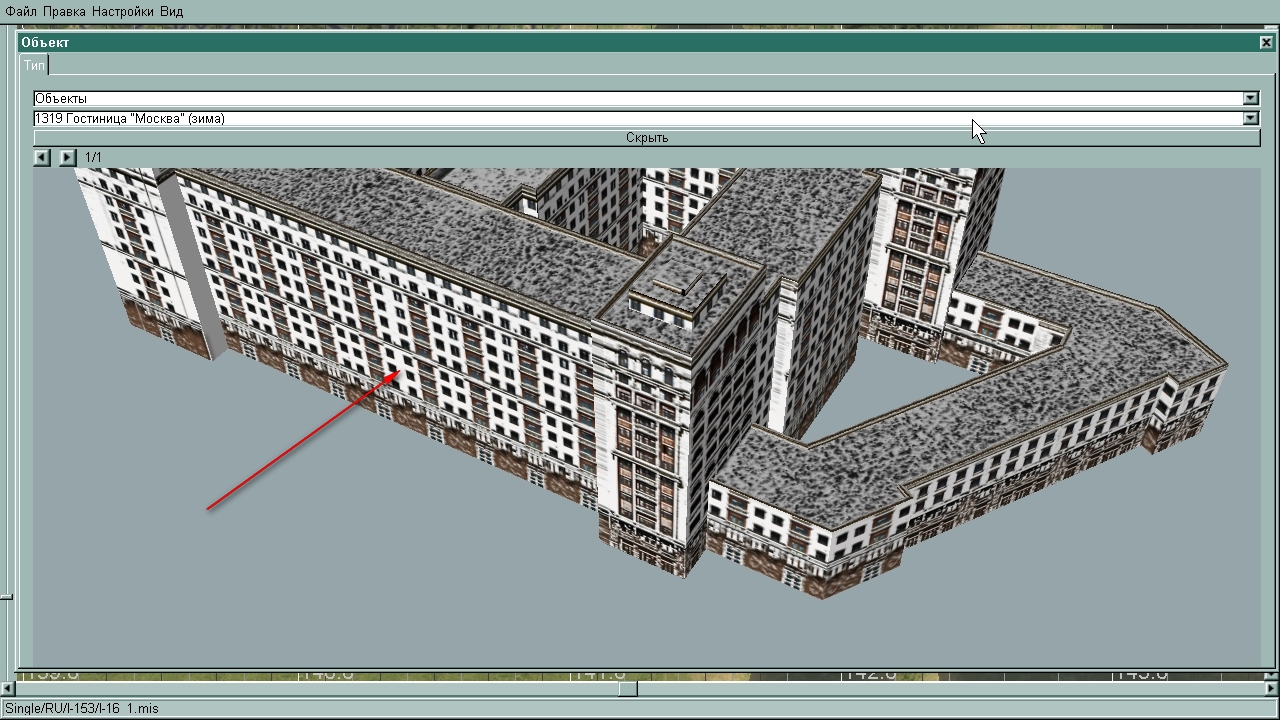The height and width of the screenshot is (720, 1280).
Task: Open the Правка menu
Action: point(65,11)
